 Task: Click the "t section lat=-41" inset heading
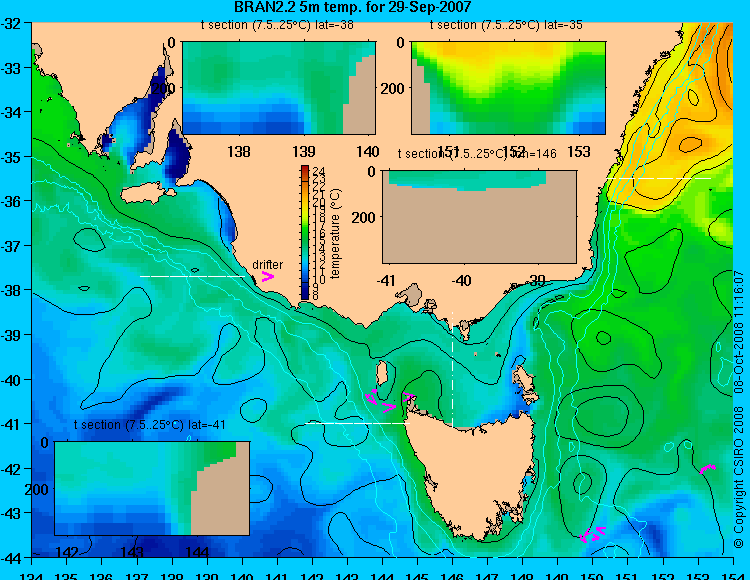(150, 425)
